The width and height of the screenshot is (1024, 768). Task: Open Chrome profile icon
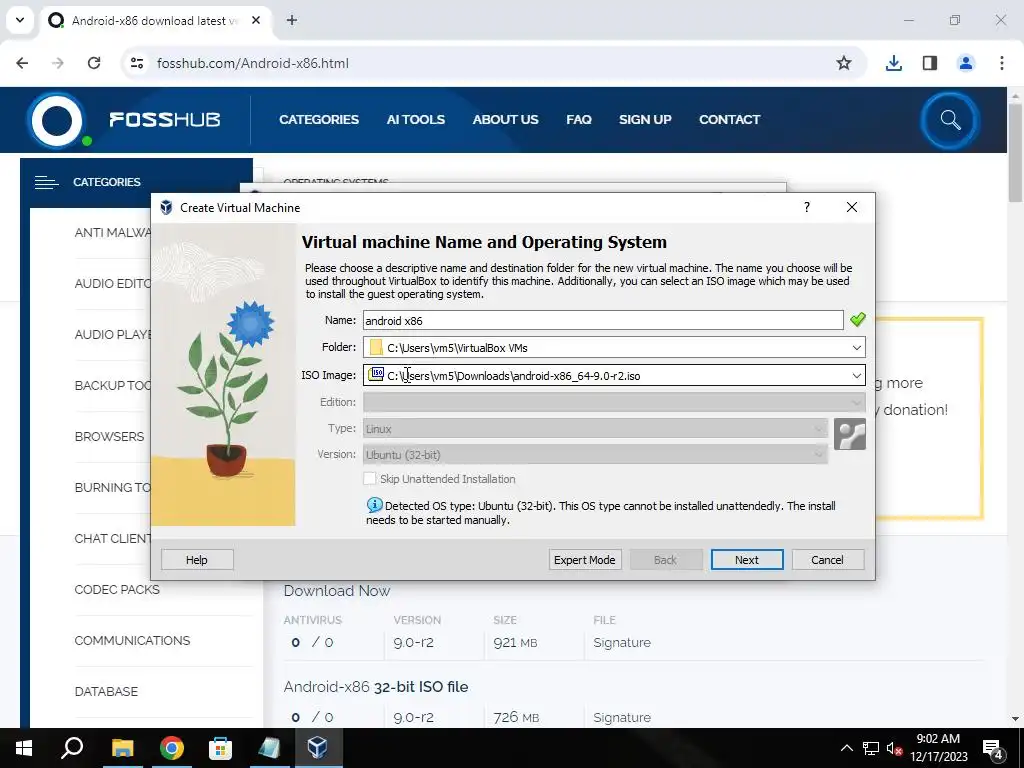(x=965, y=63)
